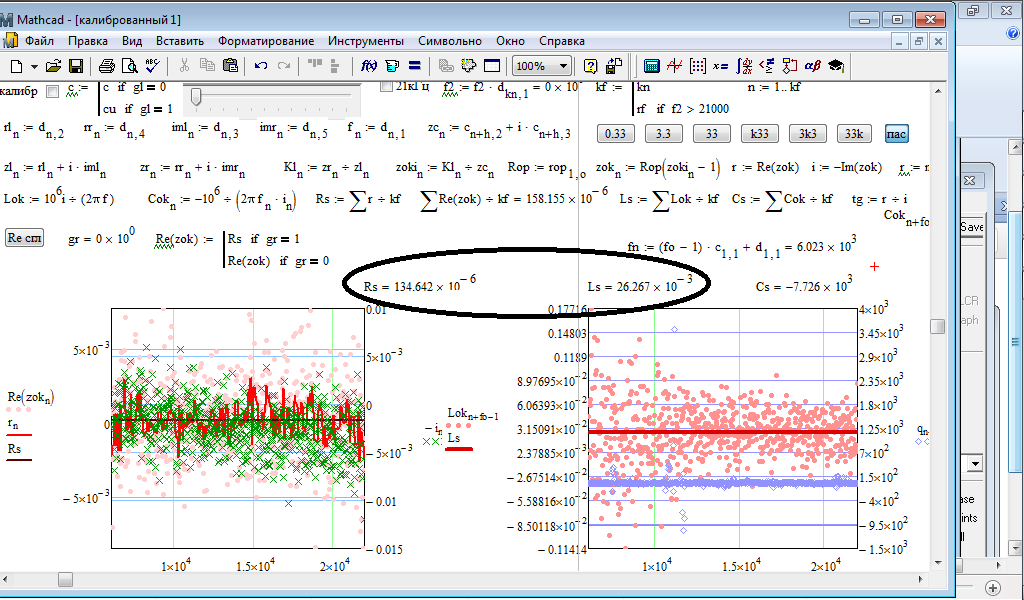Open the Файл menu
This screenshot has width=1024, height=600.
point(39,40)
